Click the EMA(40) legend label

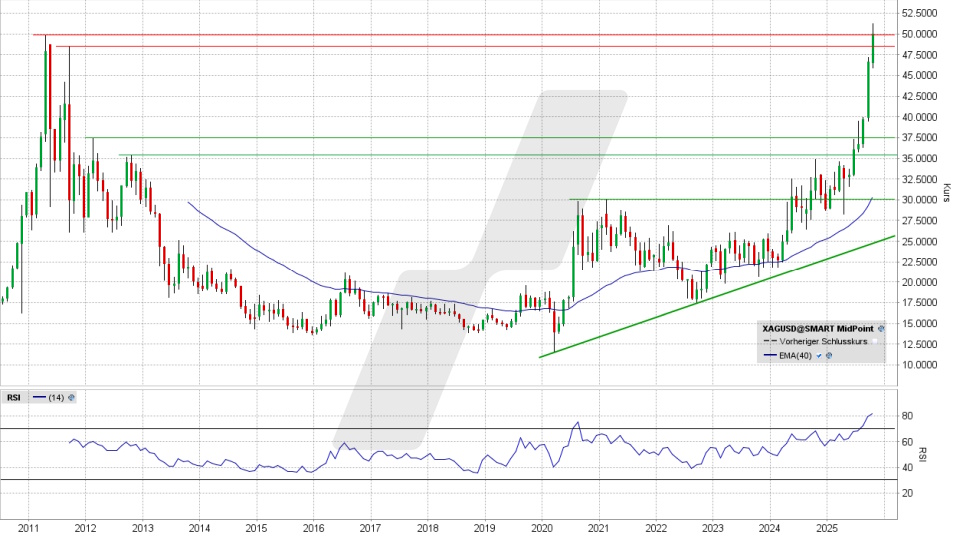click(x=797, y=355)
